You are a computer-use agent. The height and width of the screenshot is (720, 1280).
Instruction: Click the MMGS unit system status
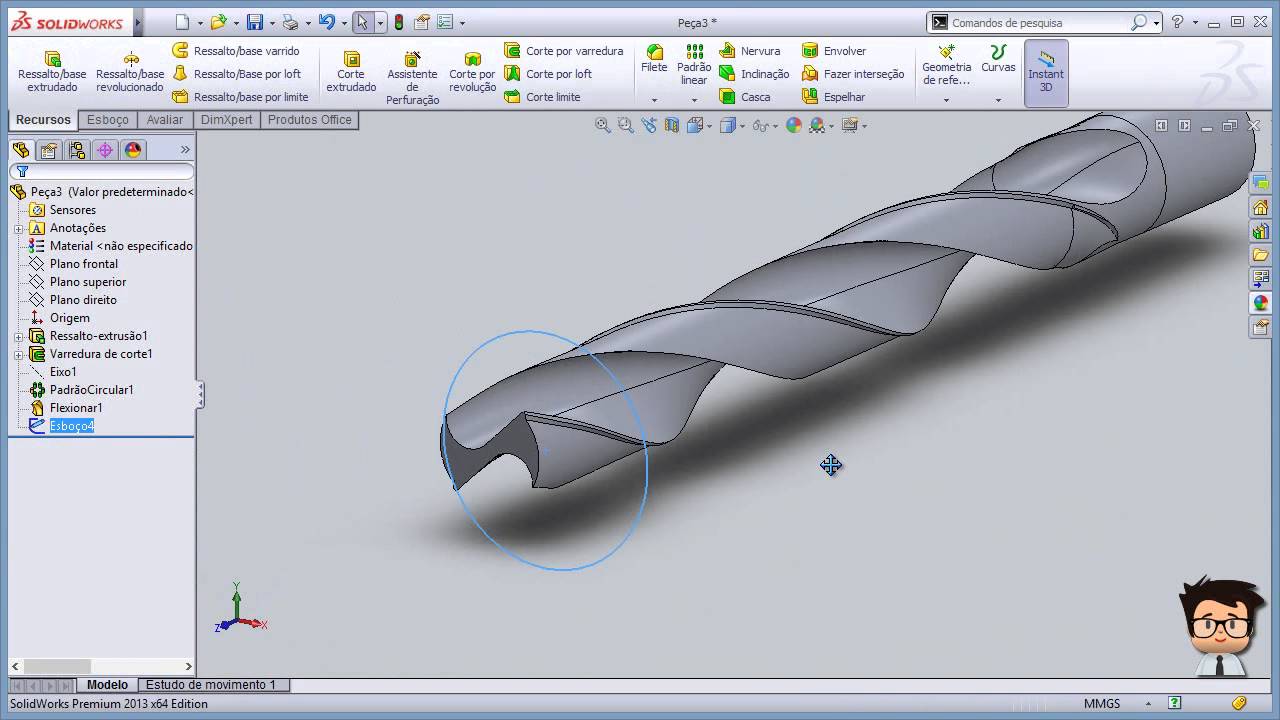point(1102,703)
